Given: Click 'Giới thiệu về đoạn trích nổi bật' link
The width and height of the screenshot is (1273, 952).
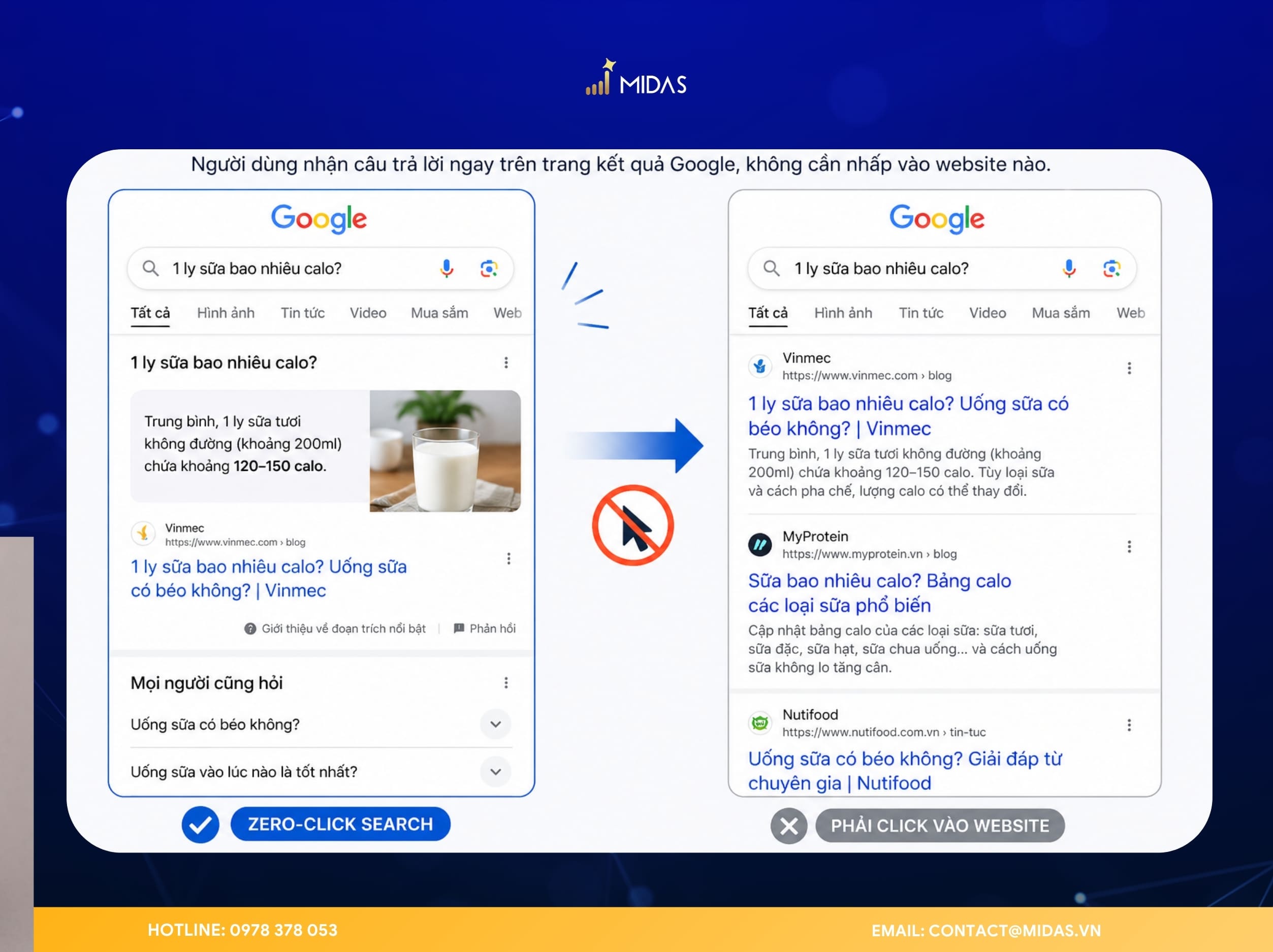Looking at the screenshot, I should coord(343,629).
